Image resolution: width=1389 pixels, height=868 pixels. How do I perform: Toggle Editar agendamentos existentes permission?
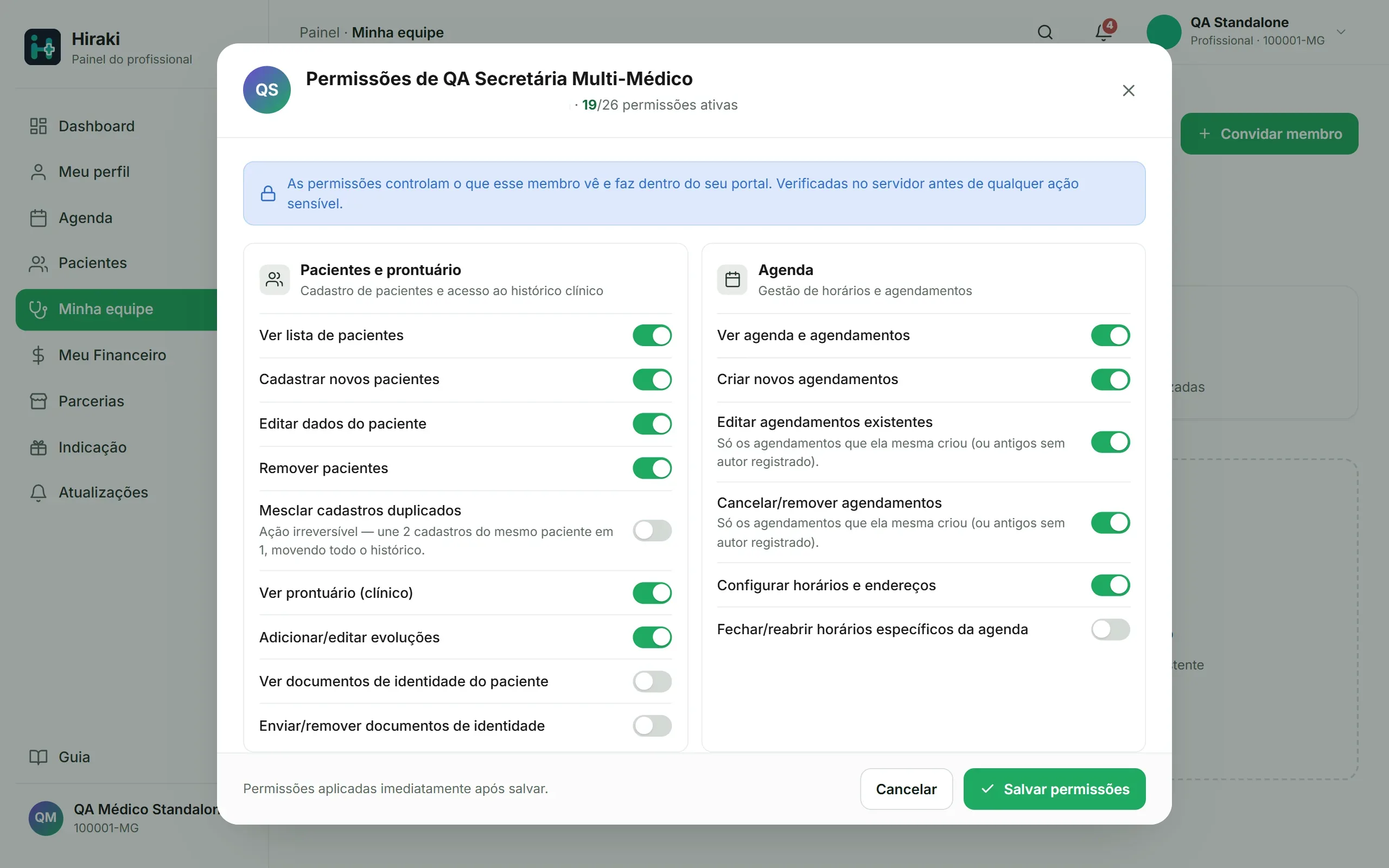coord(1110,442)
